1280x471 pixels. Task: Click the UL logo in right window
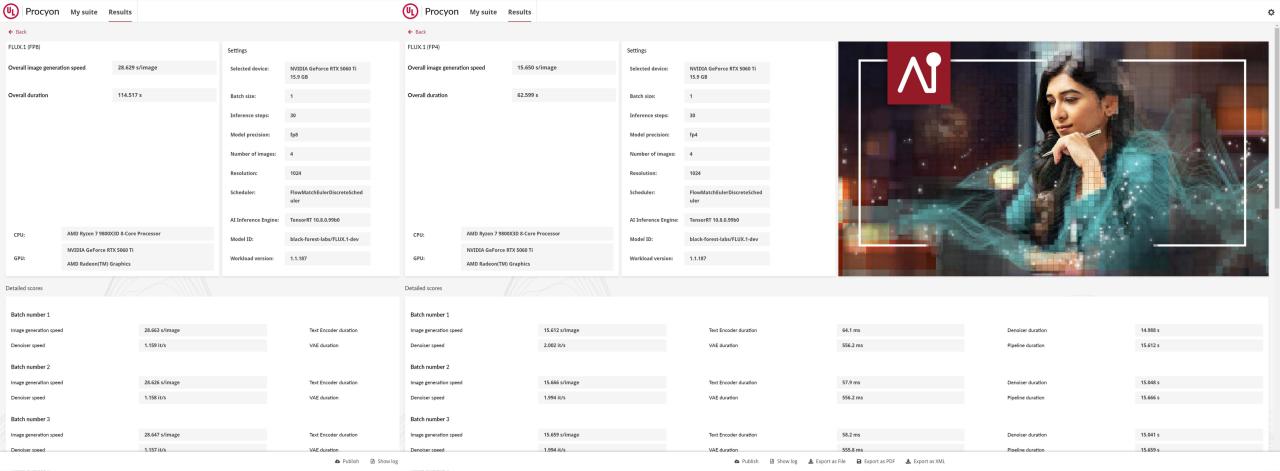[x=410, y=12]
